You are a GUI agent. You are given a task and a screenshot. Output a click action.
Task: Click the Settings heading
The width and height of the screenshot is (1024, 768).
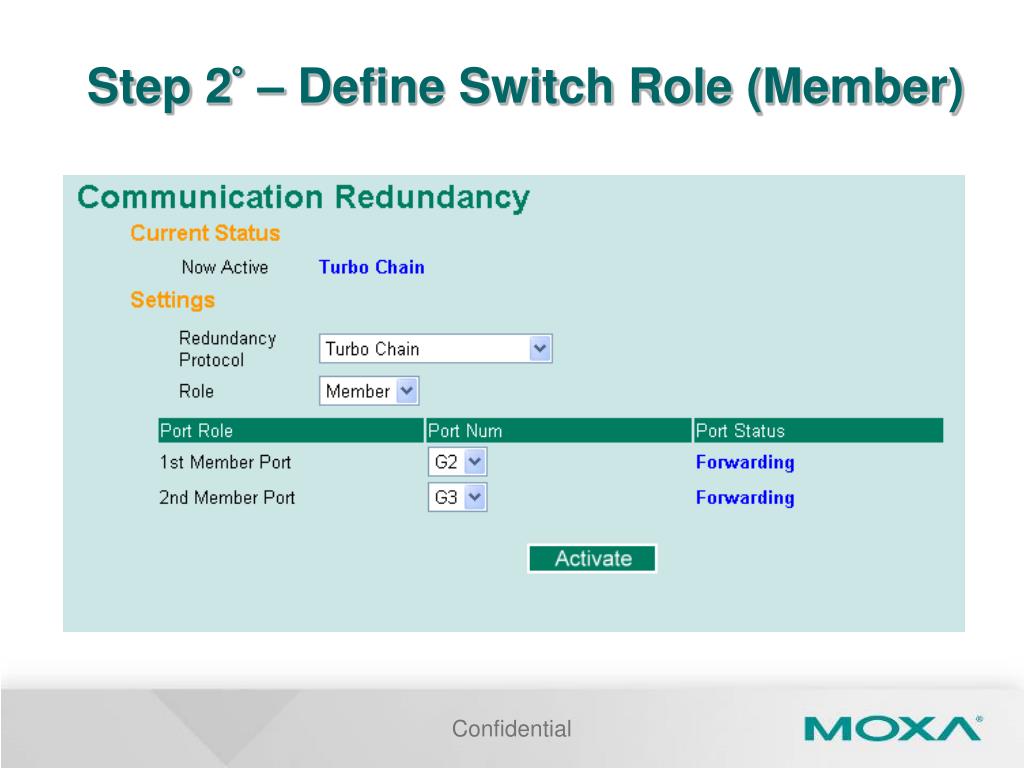click(x=172, y=300)
